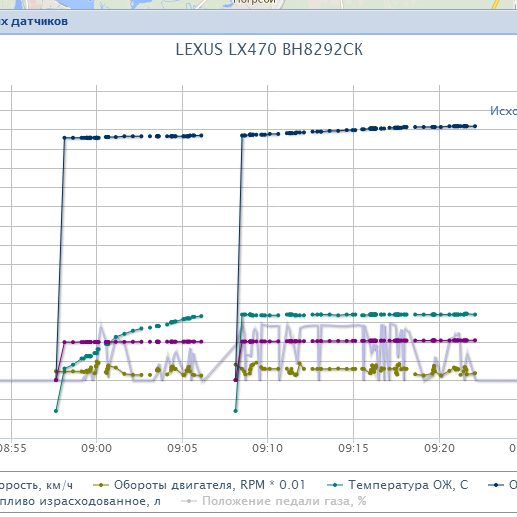Click the 09:10 time axis label

click(268, 448)
